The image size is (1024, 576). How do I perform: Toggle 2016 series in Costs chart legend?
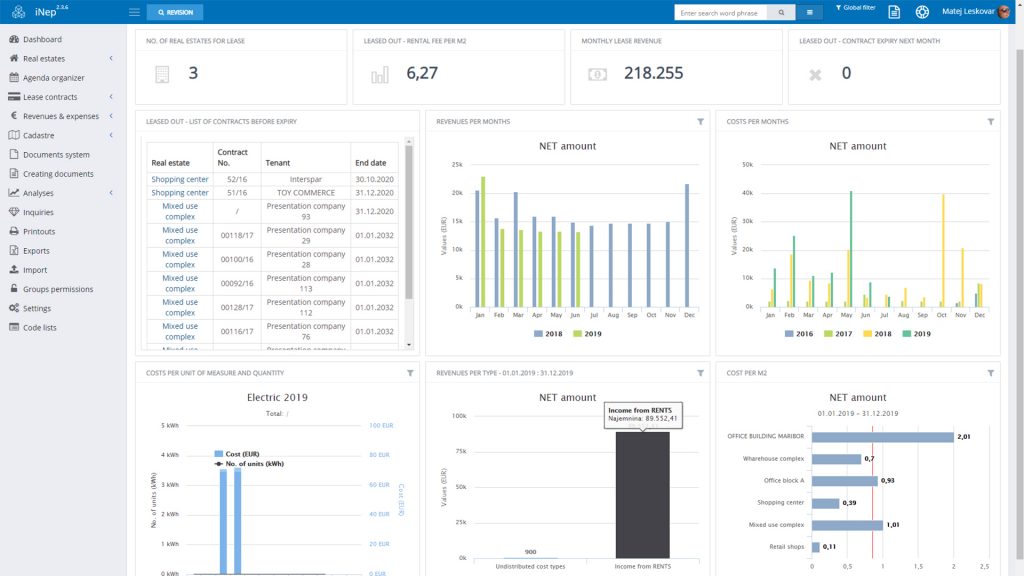(798, 334)
